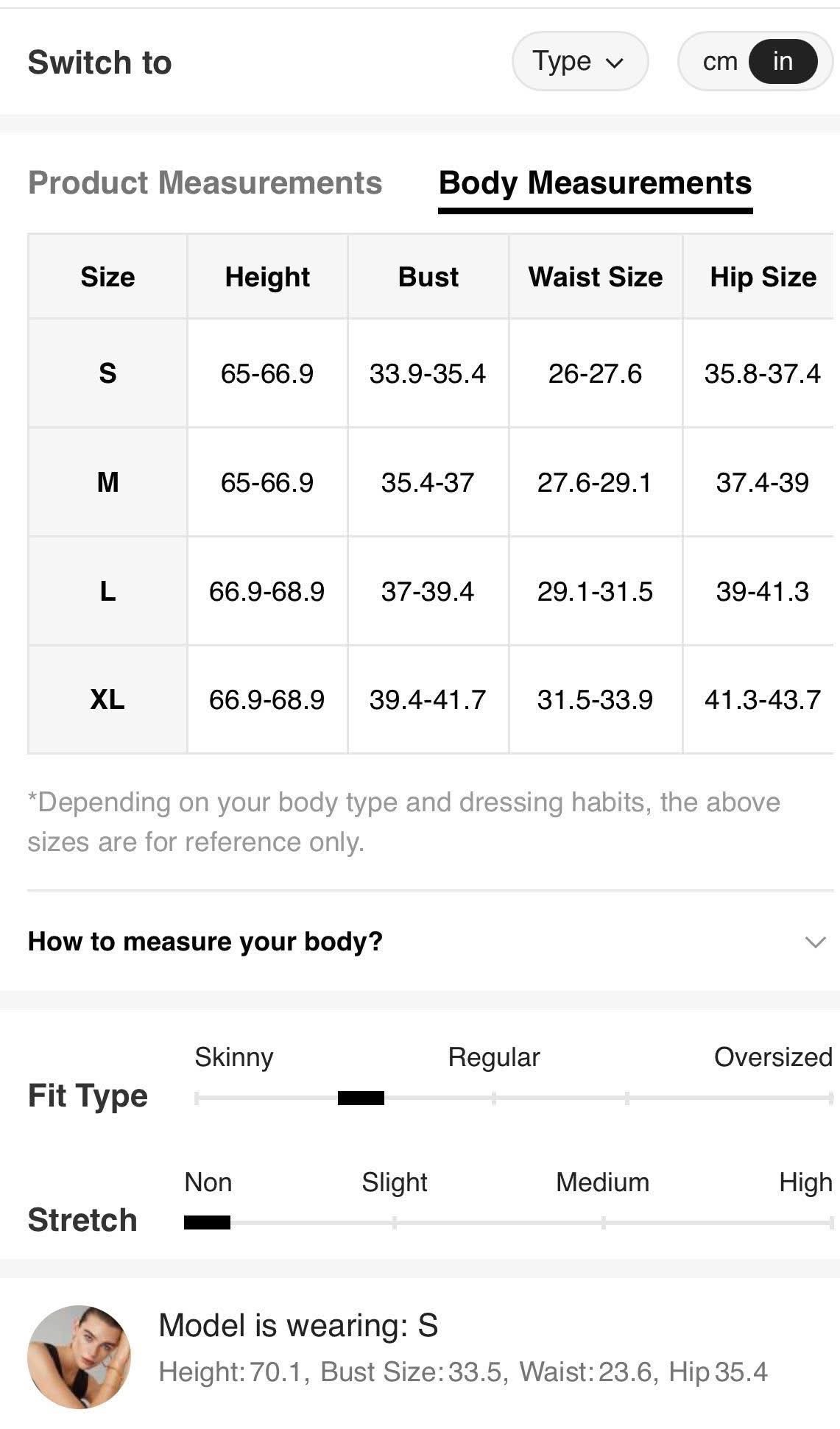Click the Model is wearing: S text

pos(298,1326)
